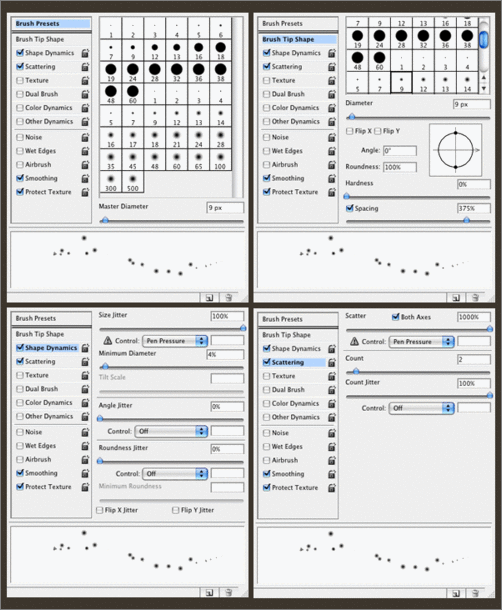The width and height of the screenshot is (502, 610).
Task: Click the Count value field
Action: click(x=474, y=359)
